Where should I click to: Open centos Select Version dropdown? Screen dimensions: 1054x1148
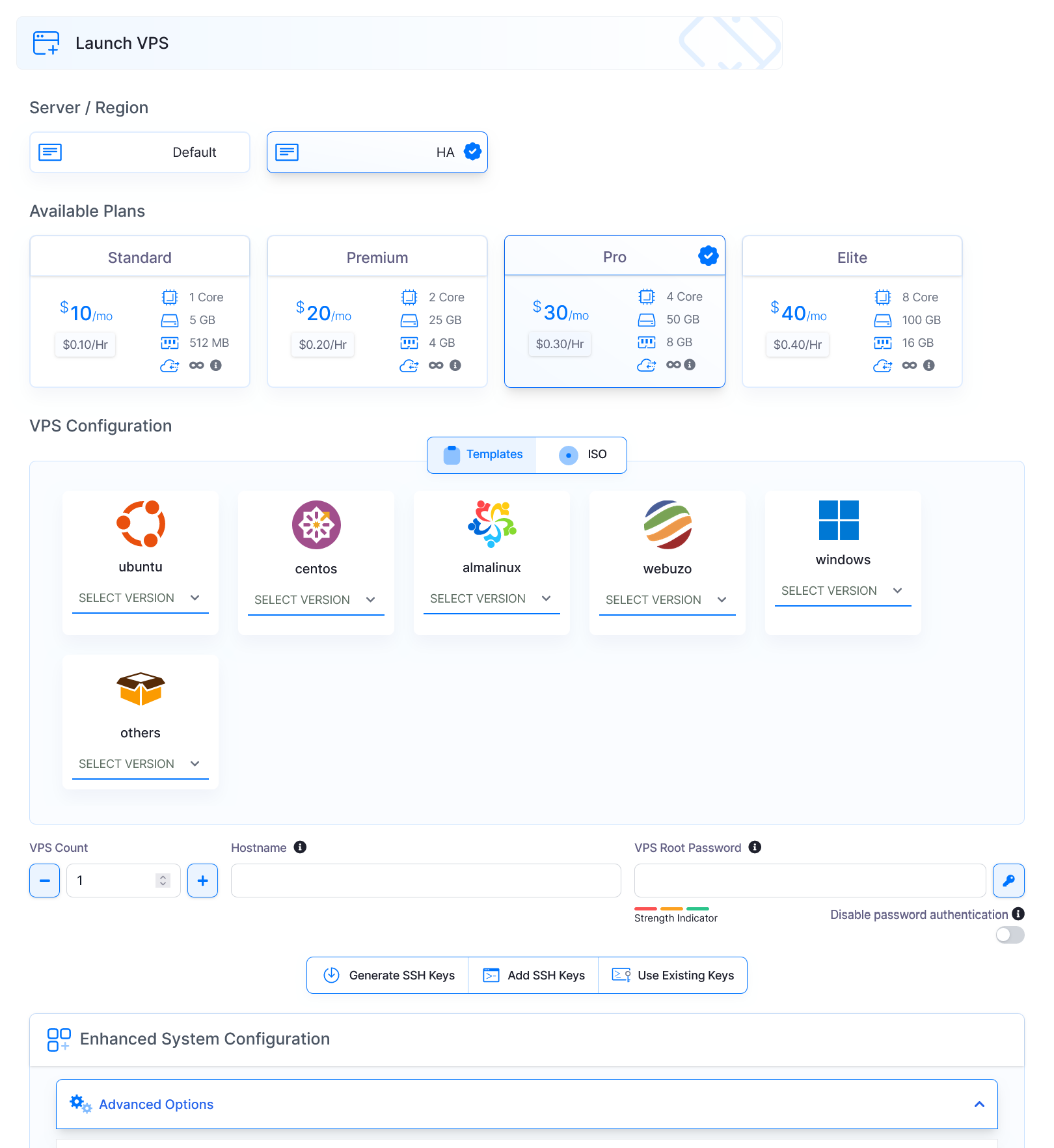316,600
